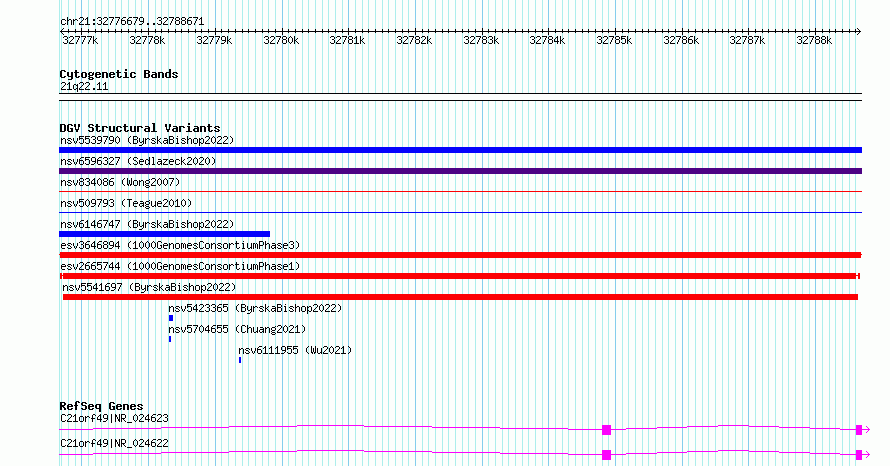Select the magenta exon box on NR_024623 near 32785k
Viewport: 890px width, 466px height.
coord(607,430)
